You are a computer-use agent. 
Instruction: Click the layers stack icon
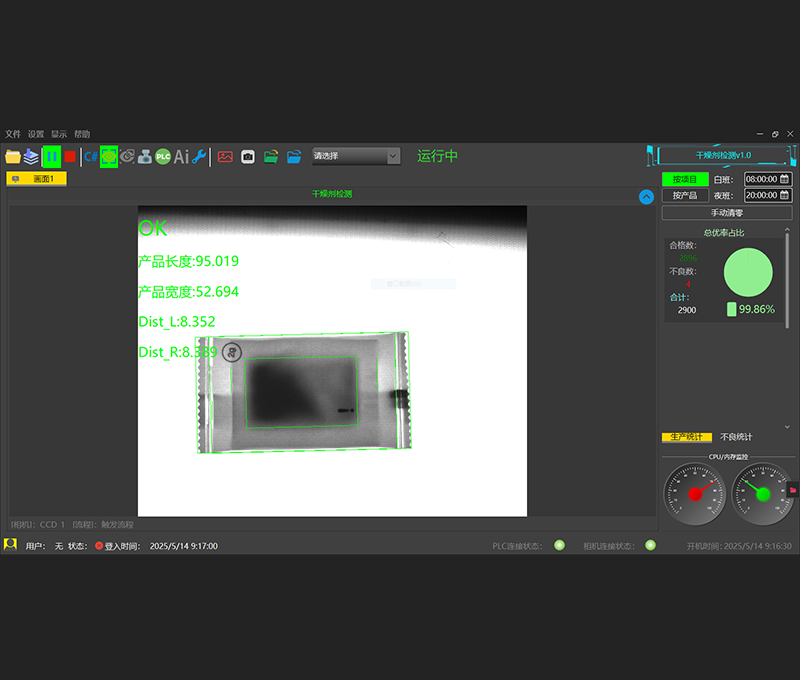pyautogui.click(x=31, y=156)
